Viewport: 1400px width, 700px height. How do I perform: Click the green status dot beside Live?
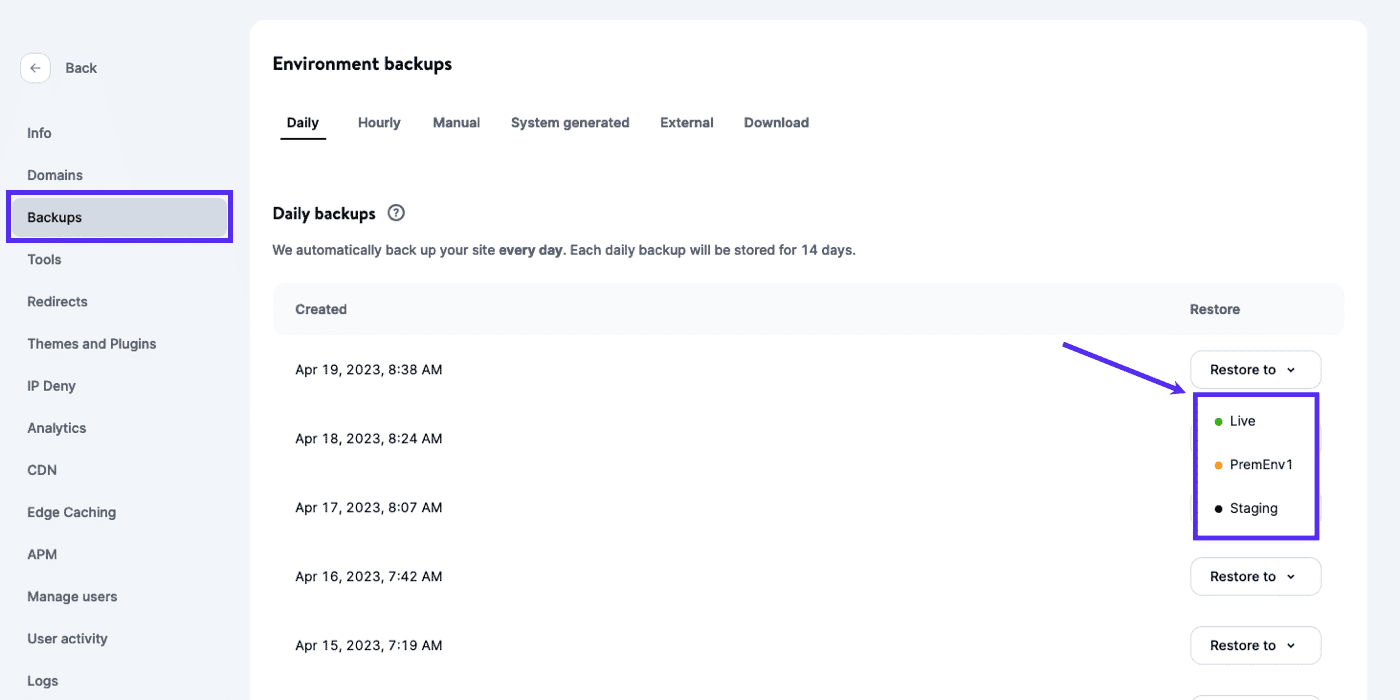(1218, 420)
